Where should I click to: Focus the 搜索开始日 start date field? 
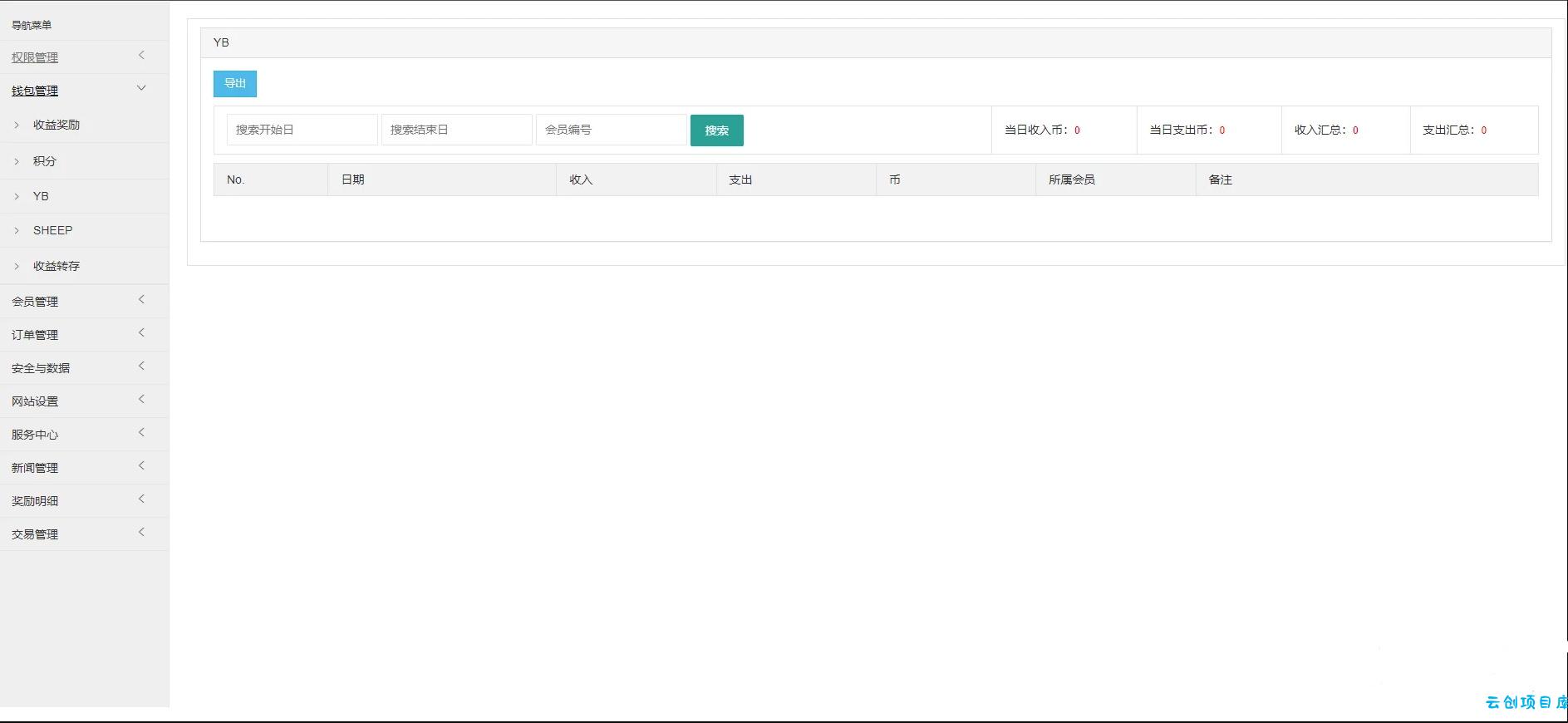[x=302, y=130]
